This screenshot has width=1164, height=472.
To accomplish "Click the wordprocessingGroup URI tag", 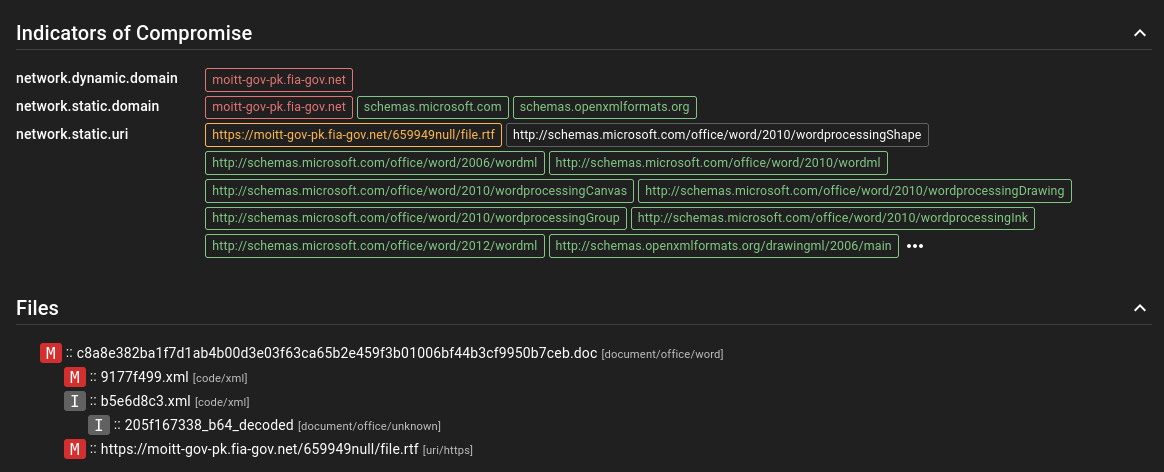I will pos(416,218).
